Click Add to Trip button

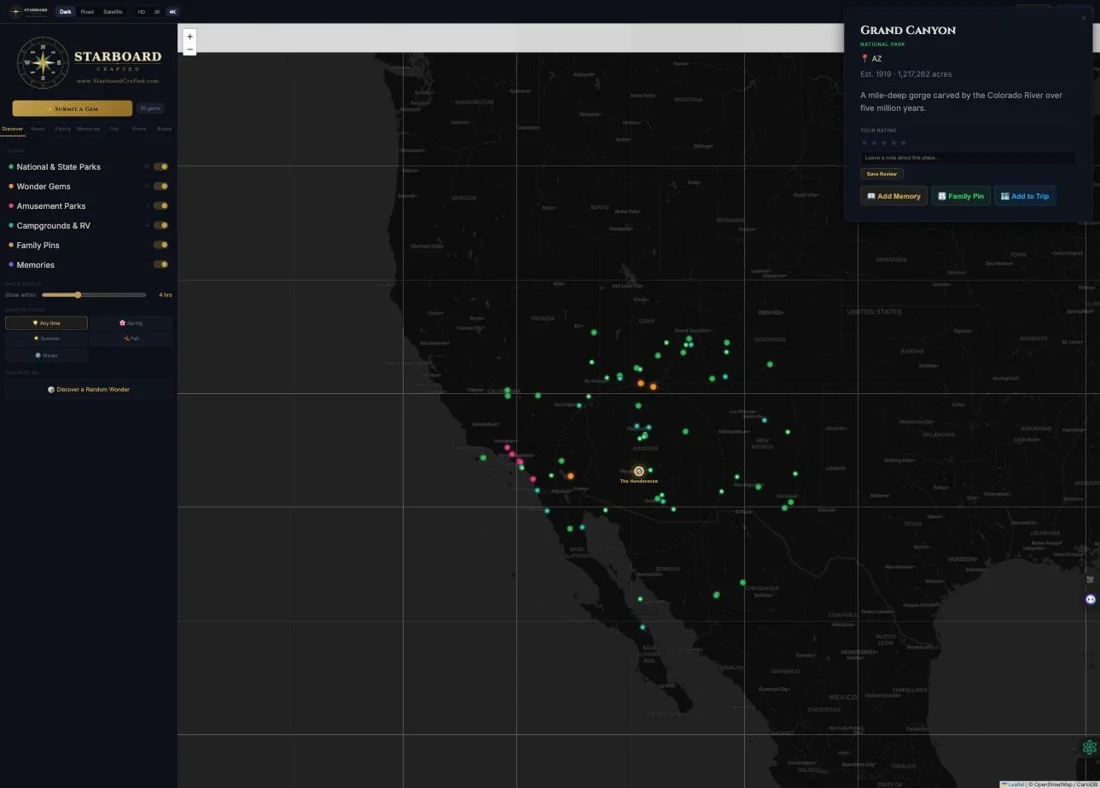[x=1024, y=196]
